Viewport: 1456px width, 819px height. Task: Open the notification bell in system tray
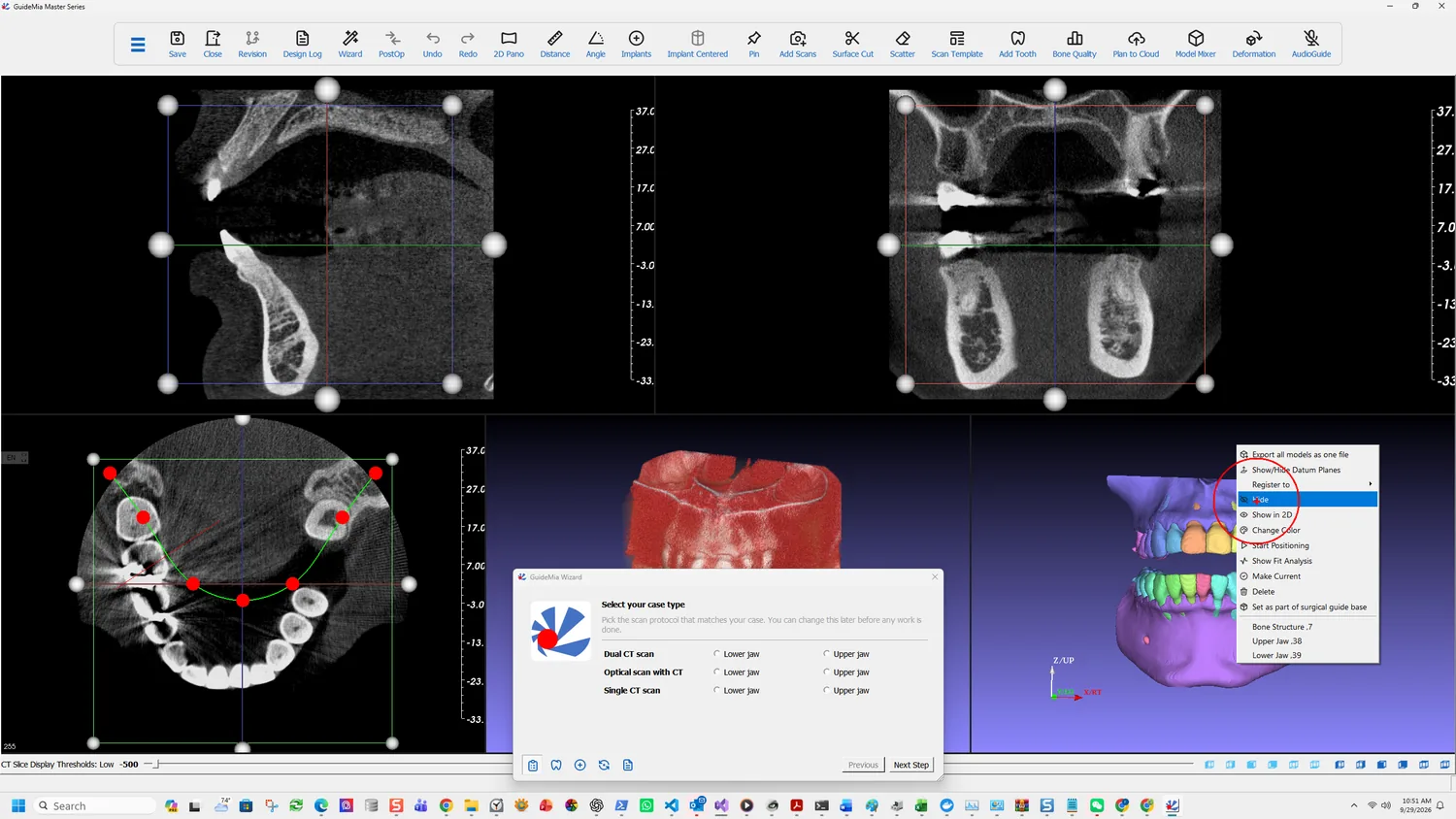click(x=1440, y=805)
